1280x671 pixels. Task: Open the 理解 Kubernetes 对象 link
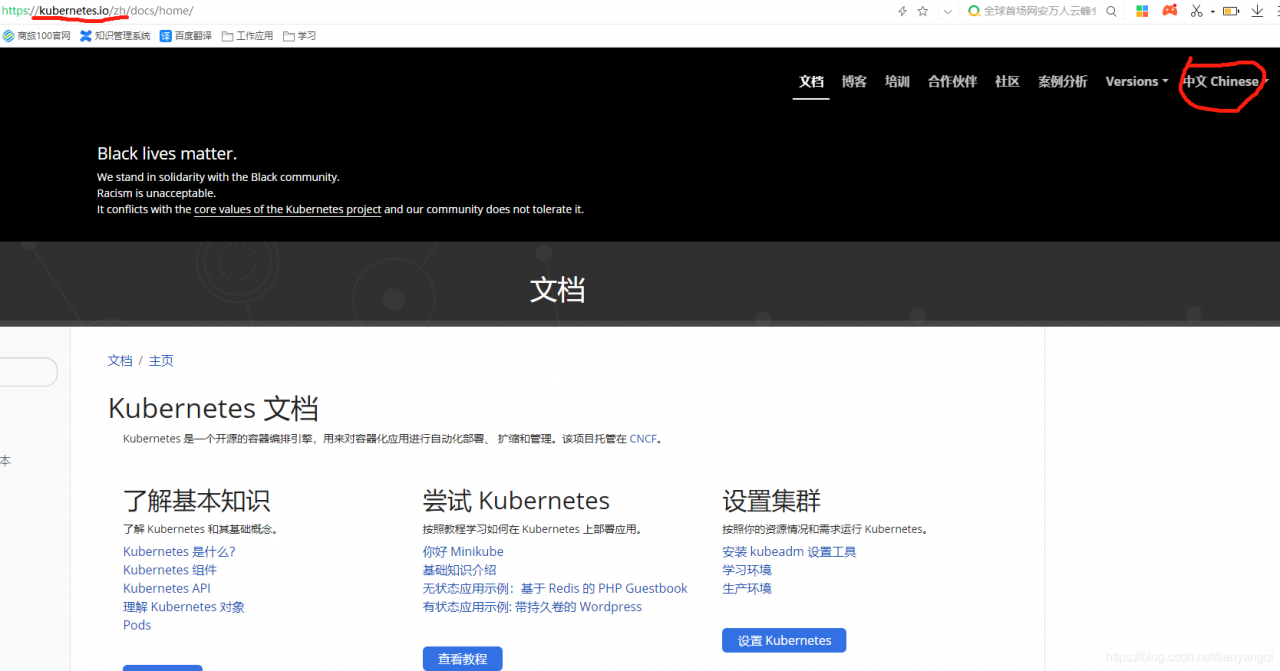click(x=184, y=607)
